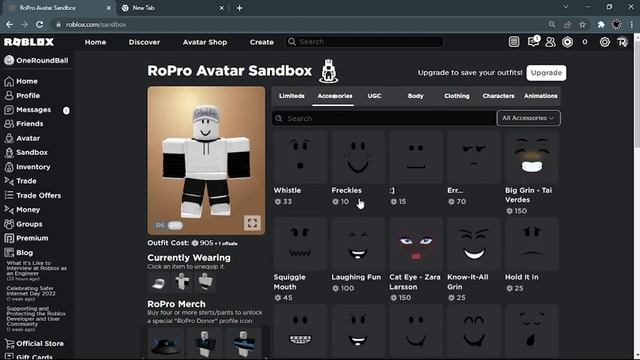Select the Big Grin - Tai Verdes face
The height and width of the screenshot is (360, 640).
pos(531,157)
